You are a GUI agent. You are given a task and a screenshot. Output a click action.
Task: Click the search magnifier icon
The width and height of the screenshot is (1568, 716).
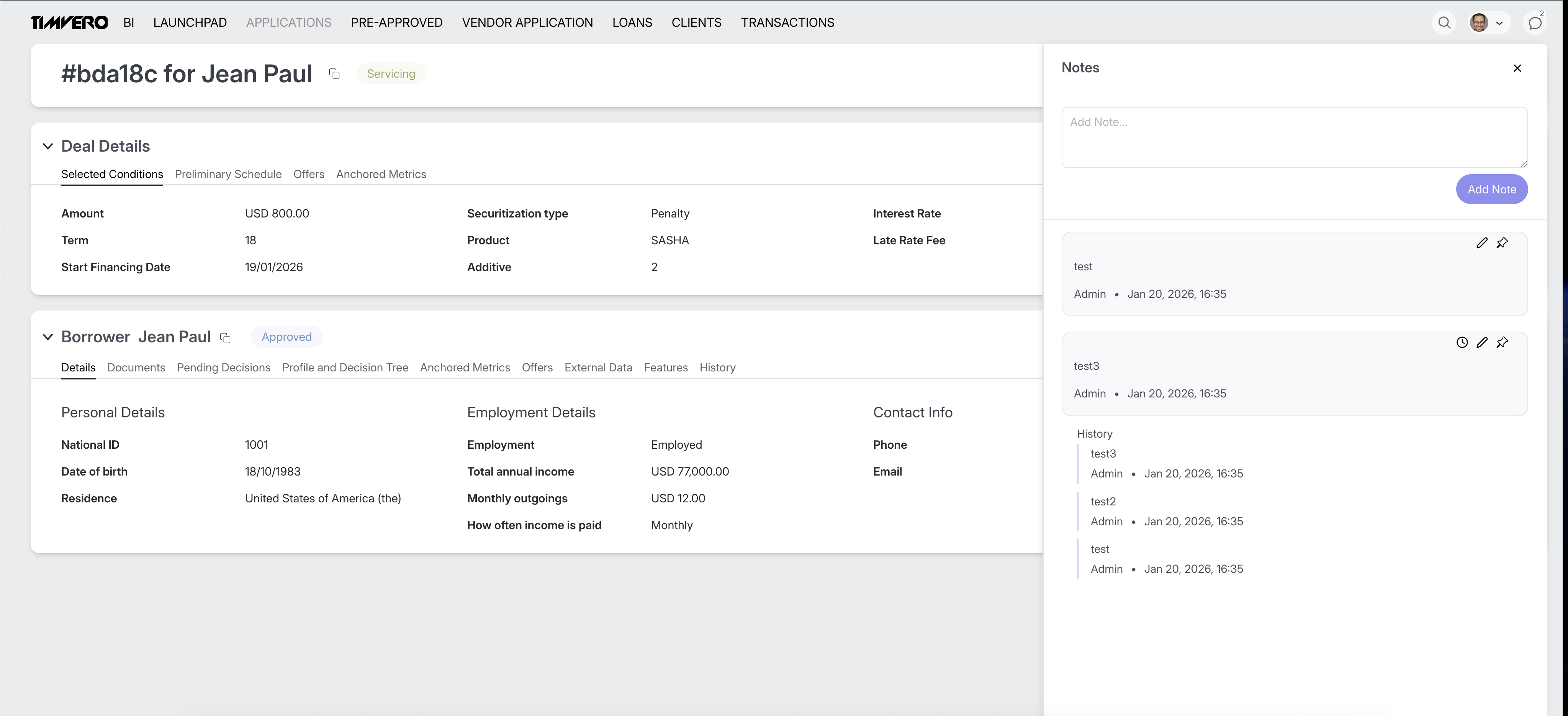coord(1444,23)
